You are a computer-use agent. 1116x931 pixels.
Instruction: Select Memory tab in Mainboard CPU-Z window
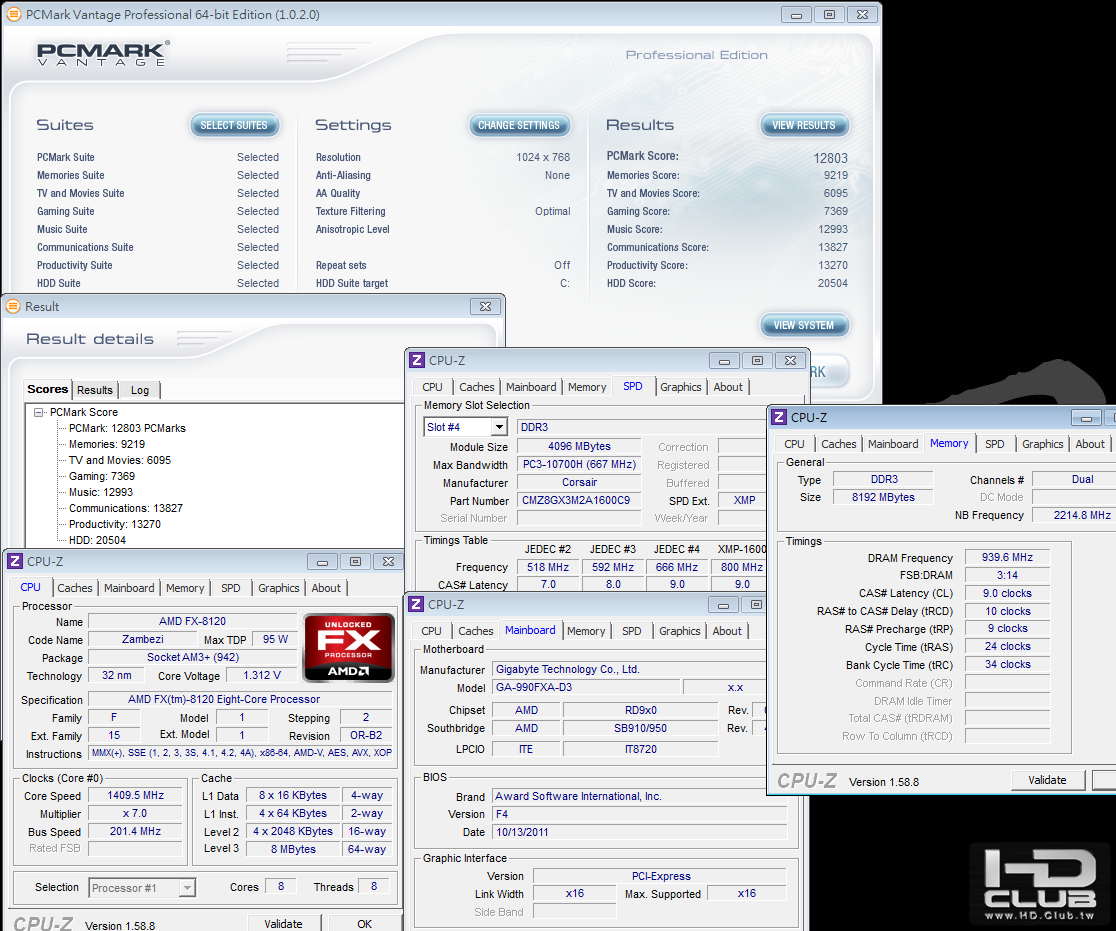pyautogui.click(x=586, y=631)
